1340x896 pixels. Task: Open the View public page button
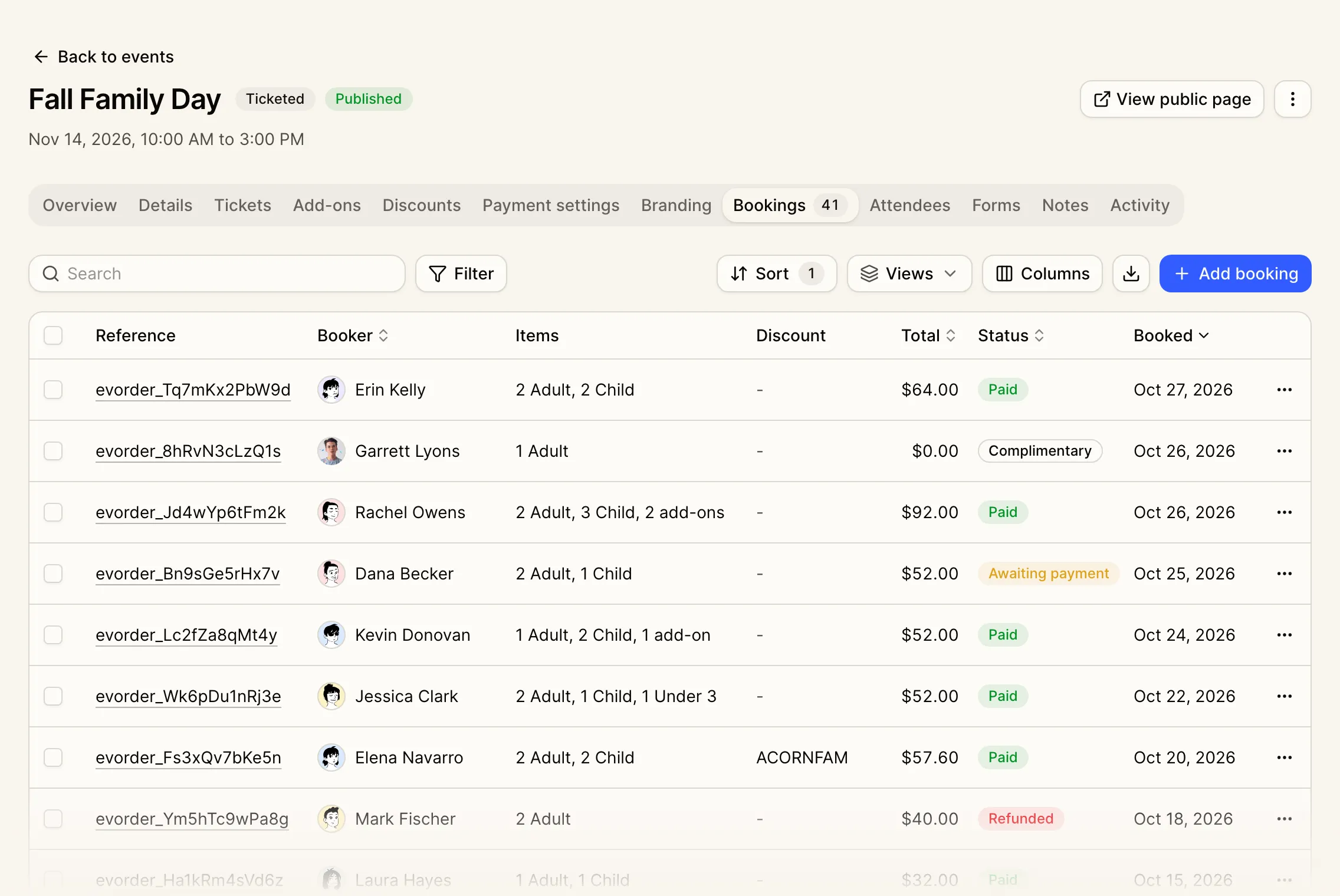click(x=1171, y=99)
